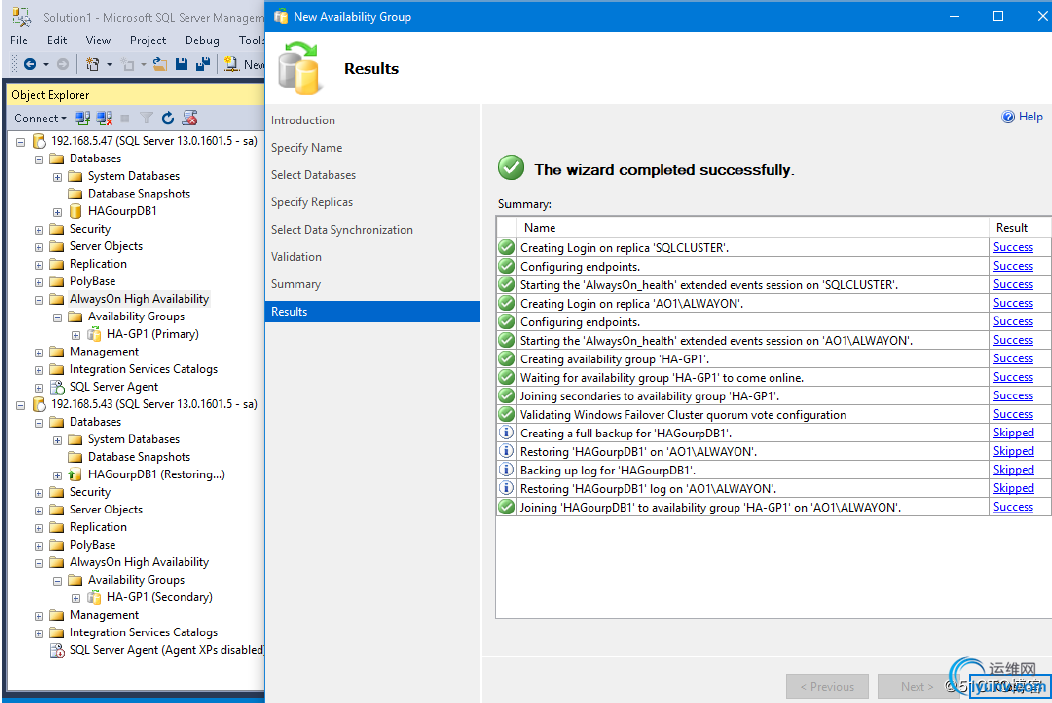Expand the HA-GP1 (Primary) node

pos(76,335)
